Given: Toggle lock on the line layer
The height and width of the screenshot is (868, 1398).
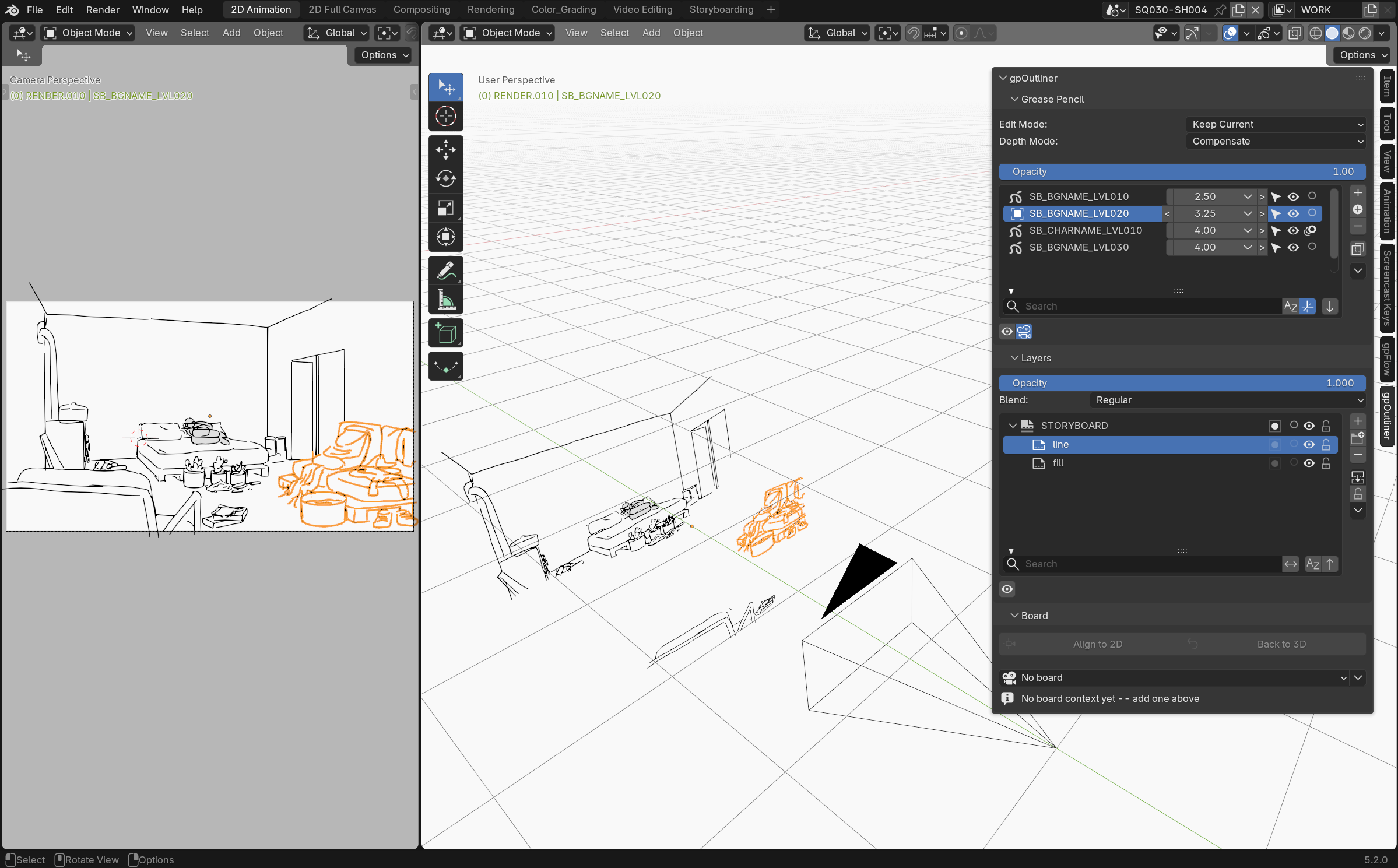Looking at the screenshot, I should point(1326,444).
